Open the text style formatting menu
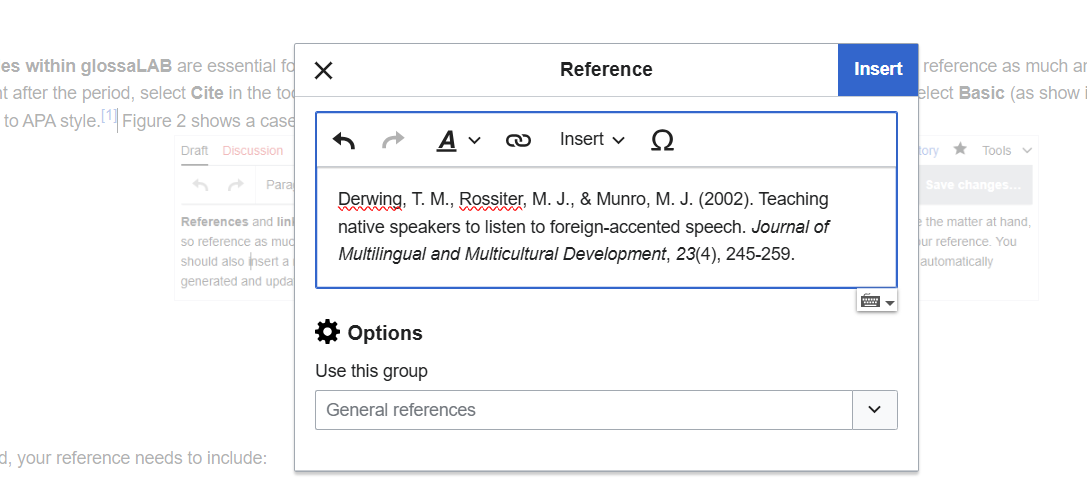 (x=458, y=140)
